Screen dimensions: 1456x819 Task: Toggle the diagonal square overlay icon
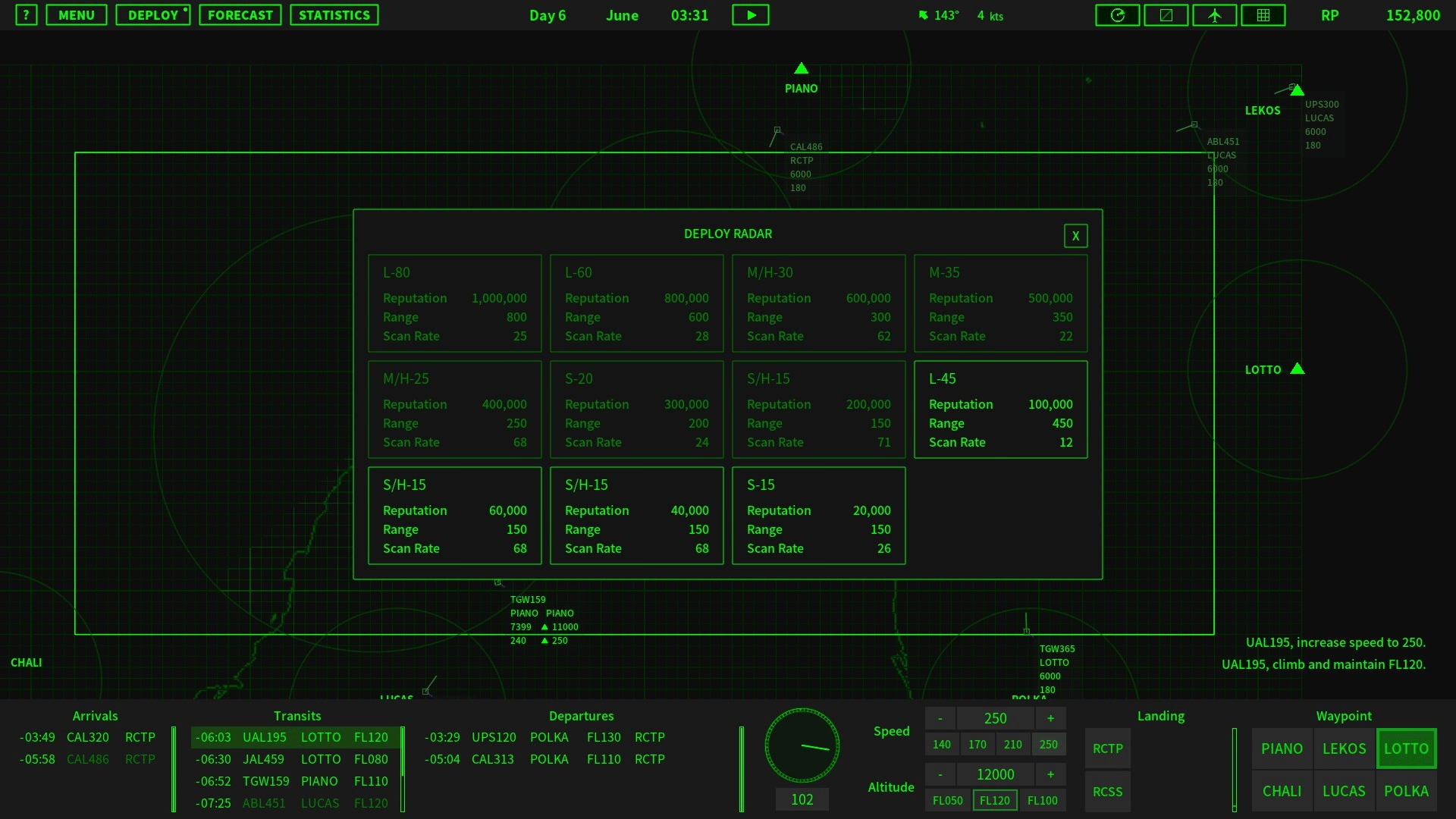(1166, 15)
